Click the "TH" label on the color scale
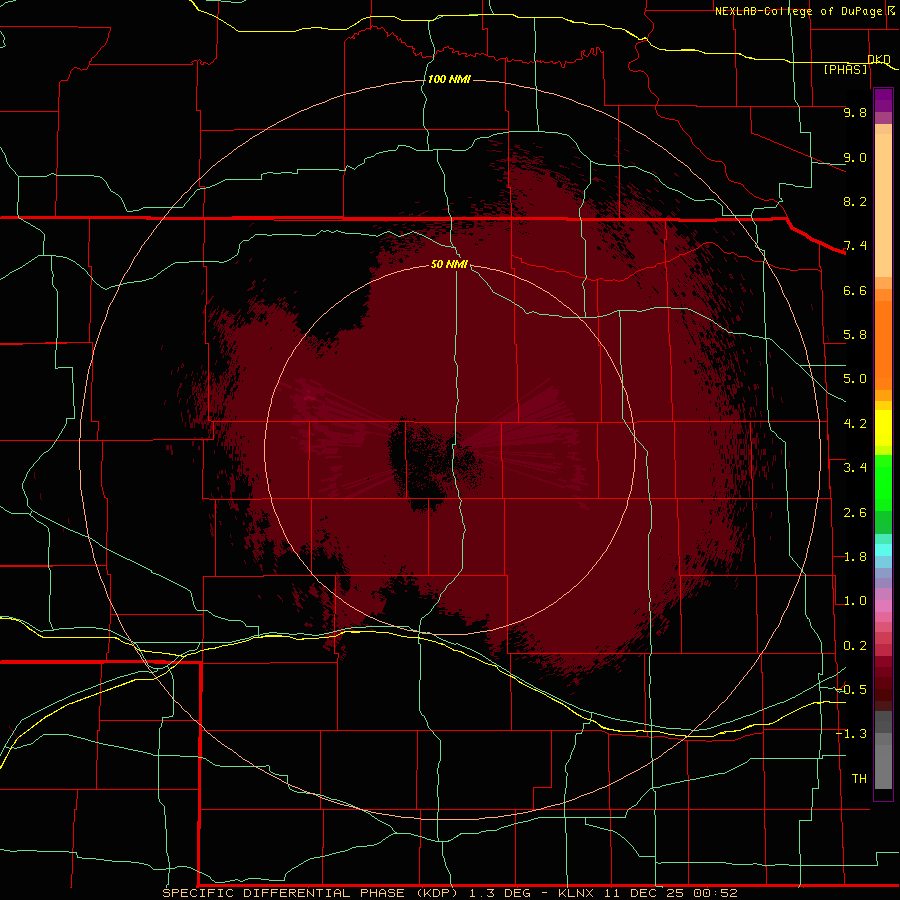Screen dimensions: 900x900 859,779
